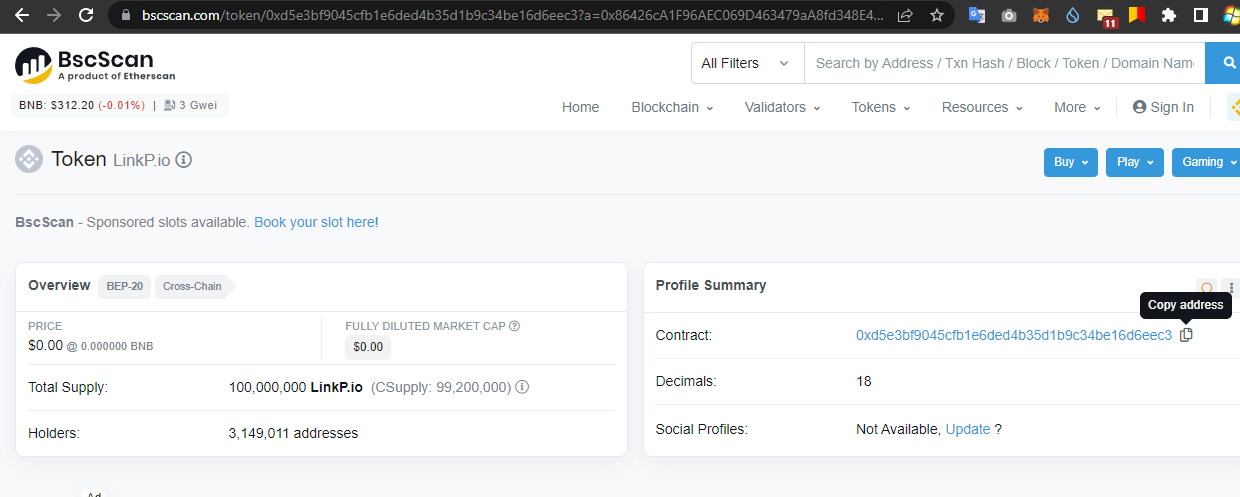The image size is (1240, 497).
Task: Open the Gaming dropdown button
Action: [1206, 162]
